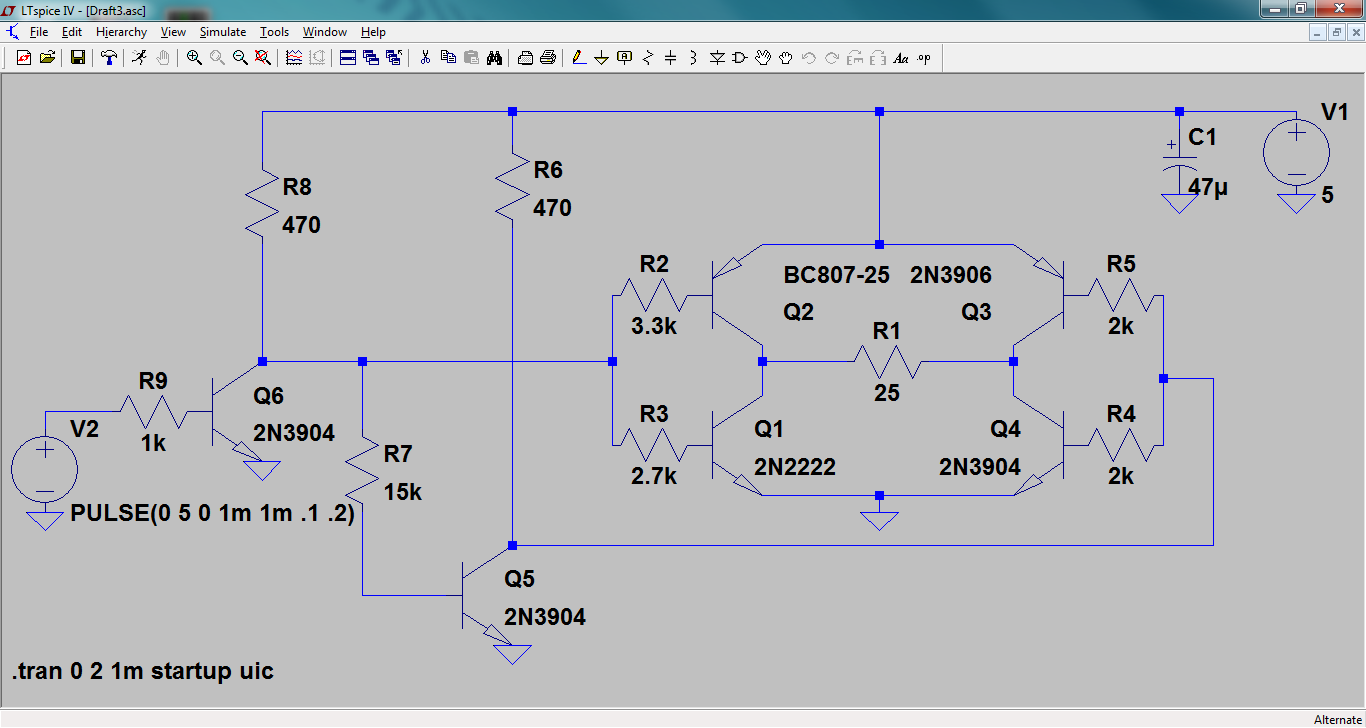Pick the Ground symbol tool
Screen dimensions: 1366x728
point(601,58)
